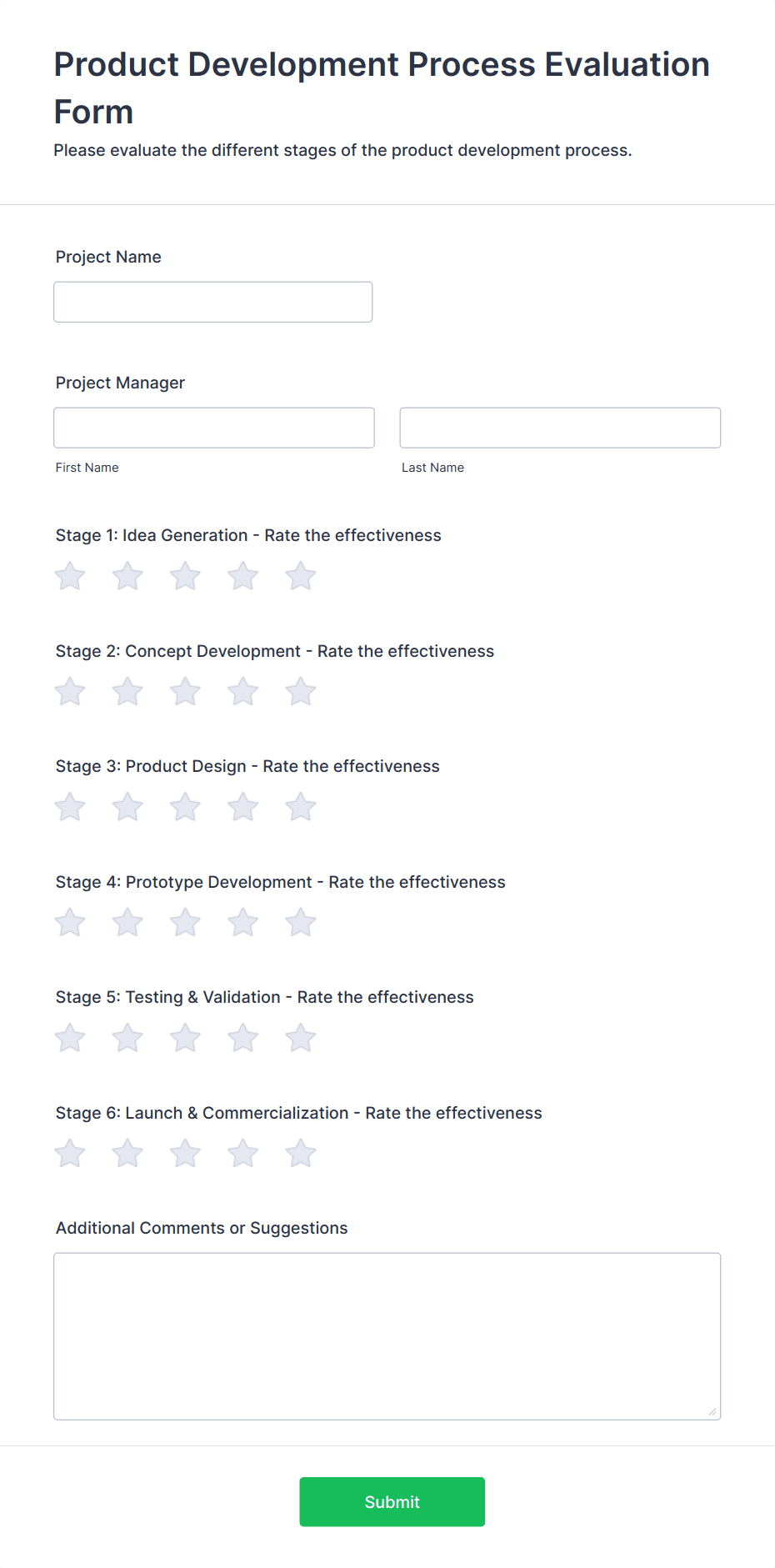Rate Stage 2 Concept Development four stars

(243, 692)
